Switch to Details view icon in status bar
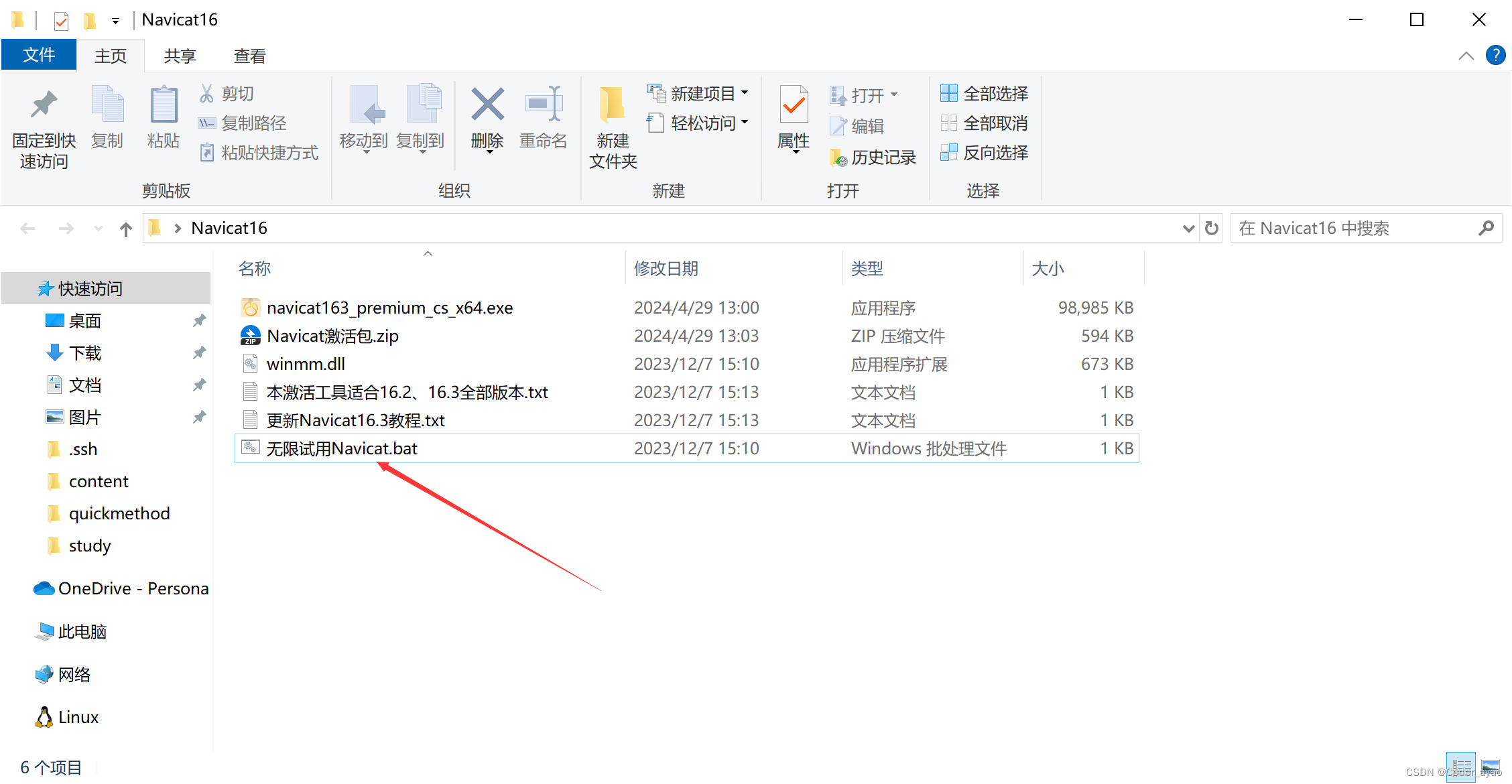1512x784 pixels. tap(1461, 767)
